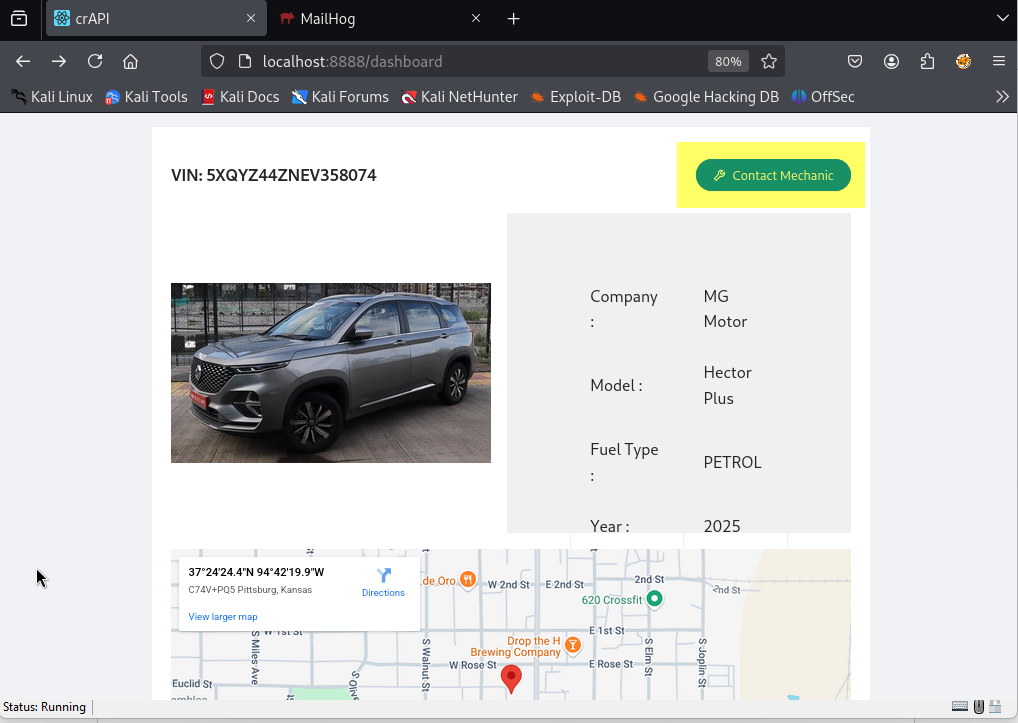Click the de Oro restaurant map marker
Screen dimensions: 1018x723
[x=467, y=579]
